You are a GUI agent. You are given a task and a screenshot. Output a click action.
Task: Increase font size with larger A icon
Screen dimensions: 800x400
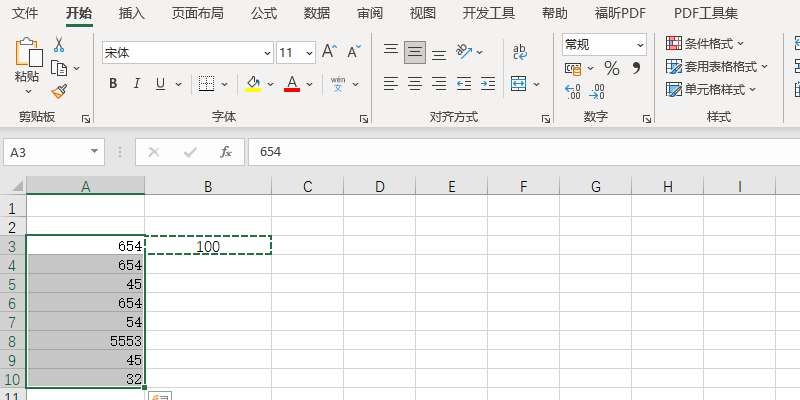(x=329, y=51)
